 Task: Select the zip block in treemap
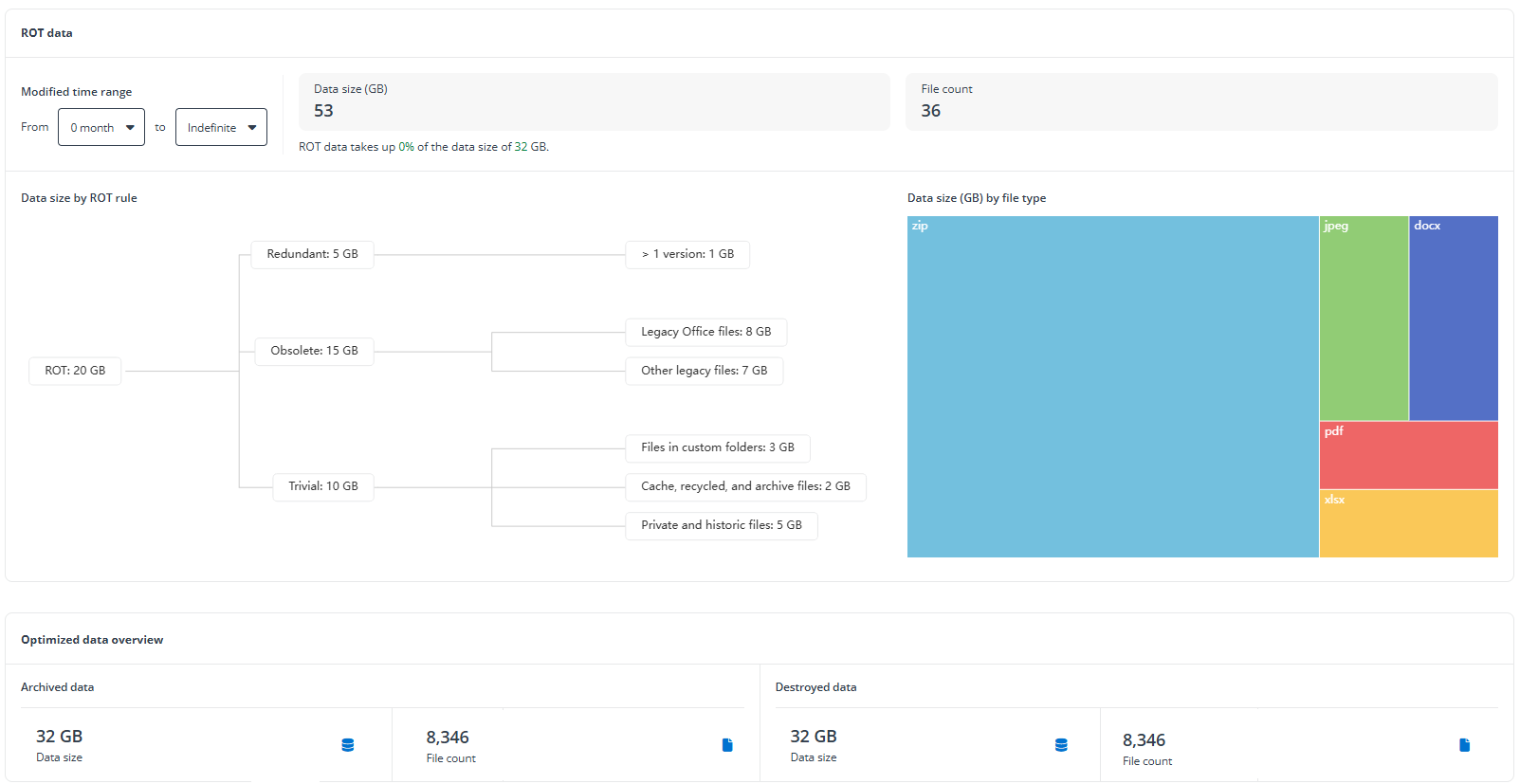(x=1112, y=387)
